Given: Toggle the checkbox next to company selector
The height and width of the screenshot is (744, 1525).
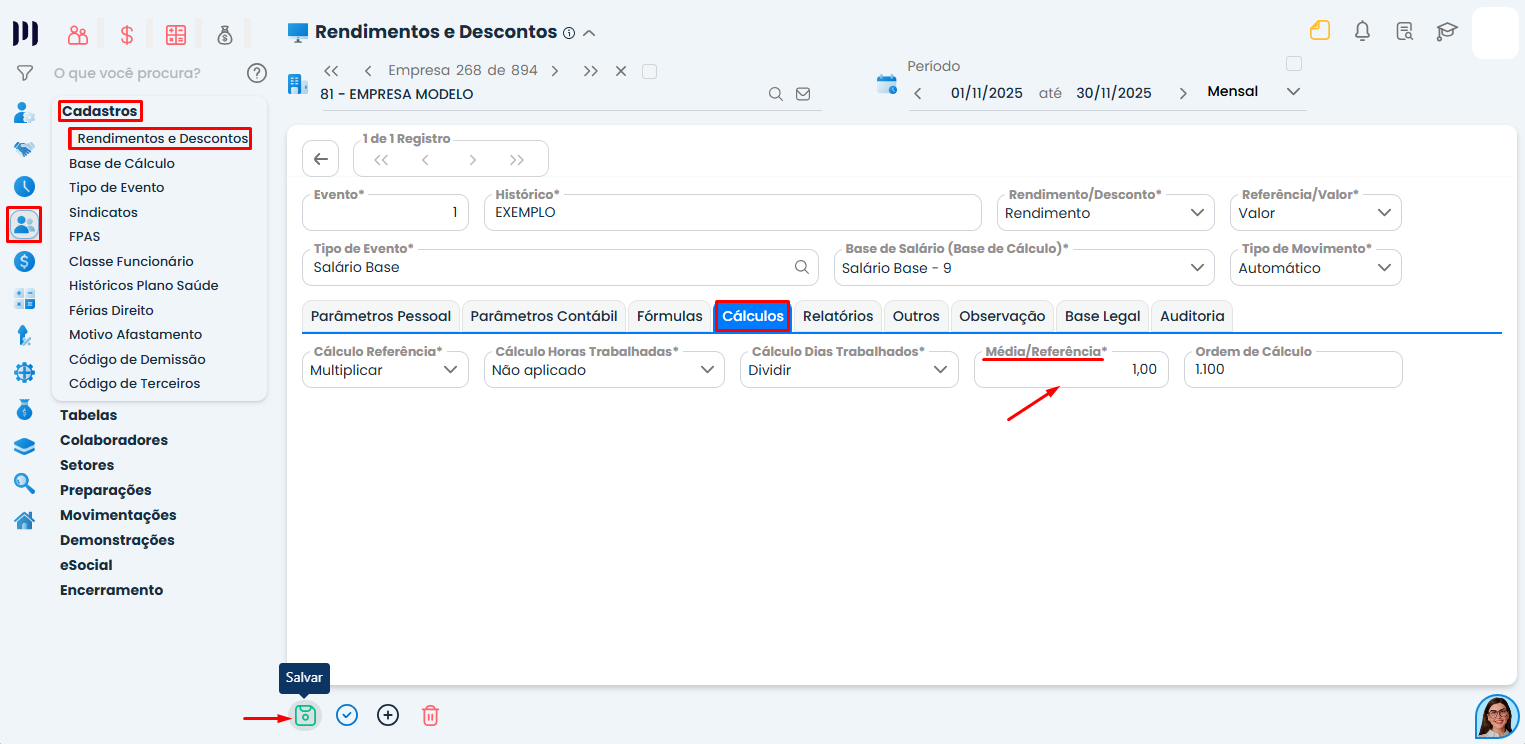Looking at the screenshot, I should pos(649,71).
